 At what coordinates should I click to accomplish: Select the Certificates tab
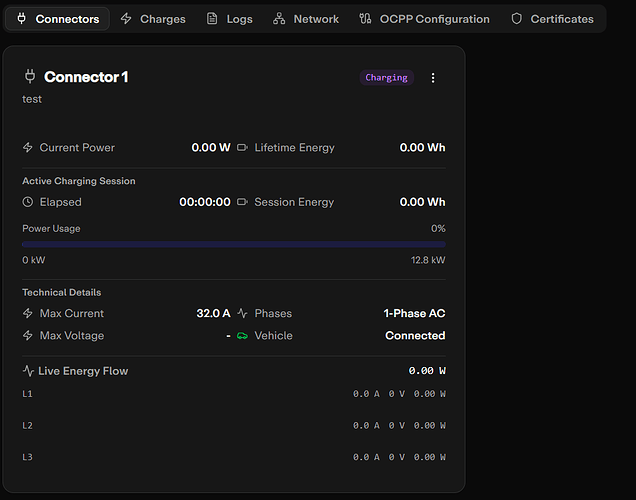tap(552, 19)
